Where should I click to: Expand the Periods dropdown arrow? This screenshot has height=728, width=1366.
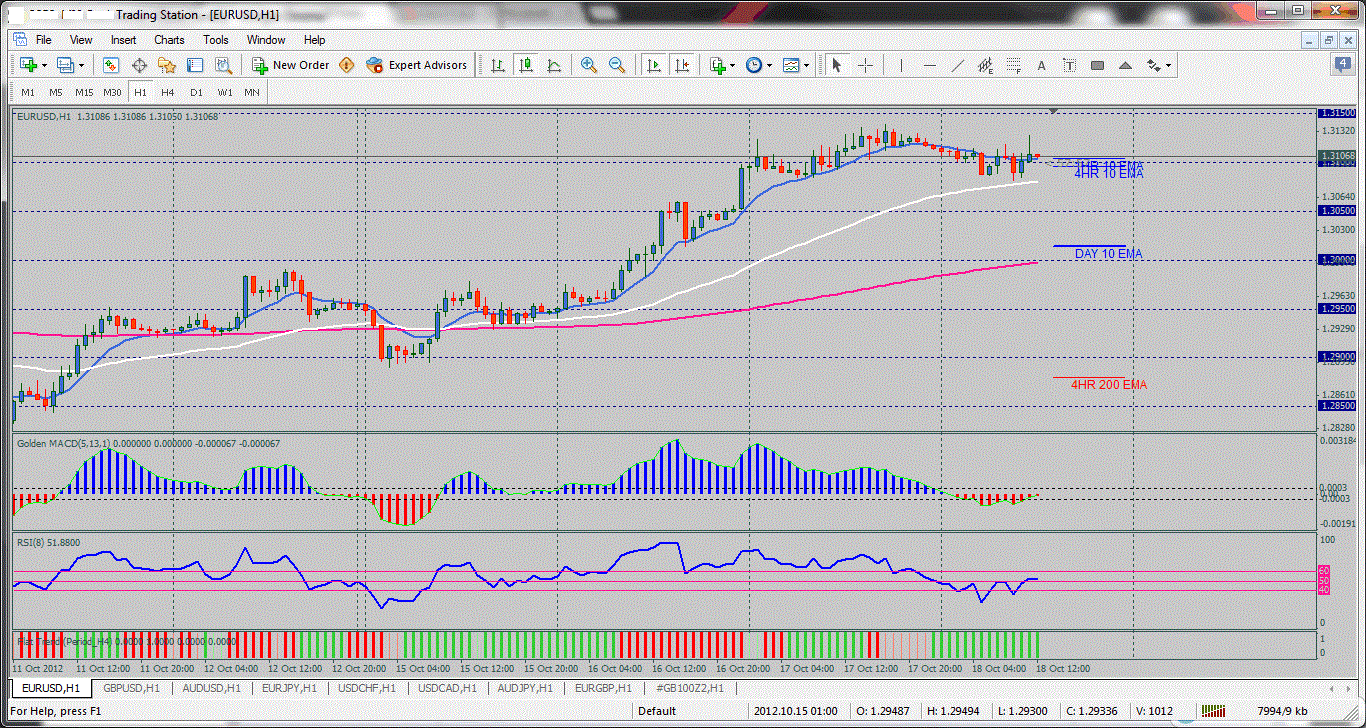tap(769, 65)
